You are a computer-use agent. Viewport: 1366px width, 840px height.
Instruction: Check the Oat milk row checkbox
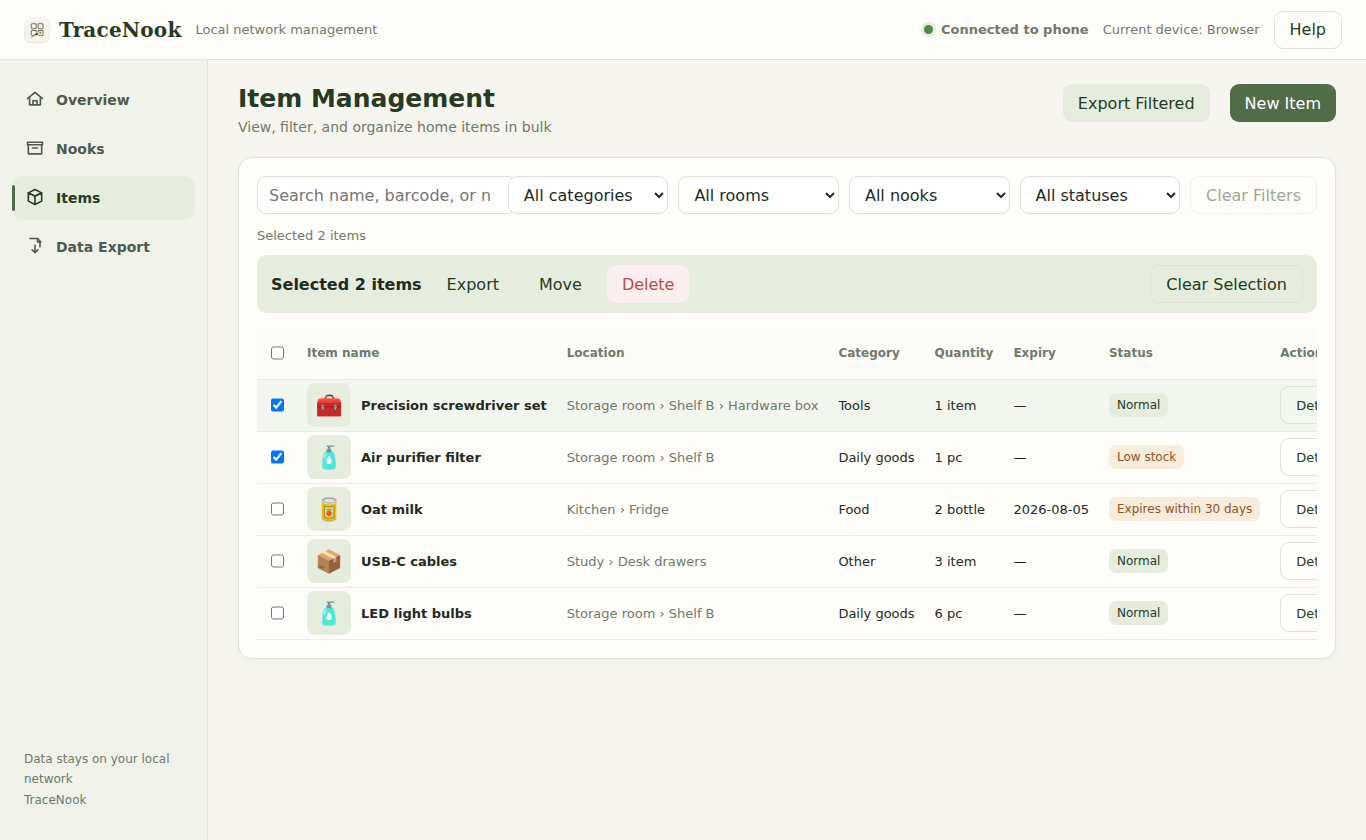[x=277, y=509]
